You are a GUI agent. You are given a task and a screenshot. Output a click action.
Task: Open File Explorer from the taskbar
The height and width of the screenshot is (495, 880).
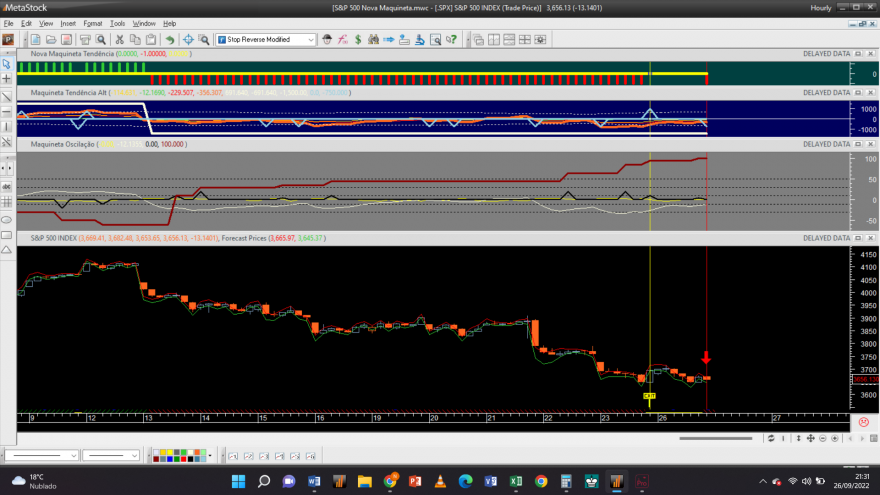365,482
